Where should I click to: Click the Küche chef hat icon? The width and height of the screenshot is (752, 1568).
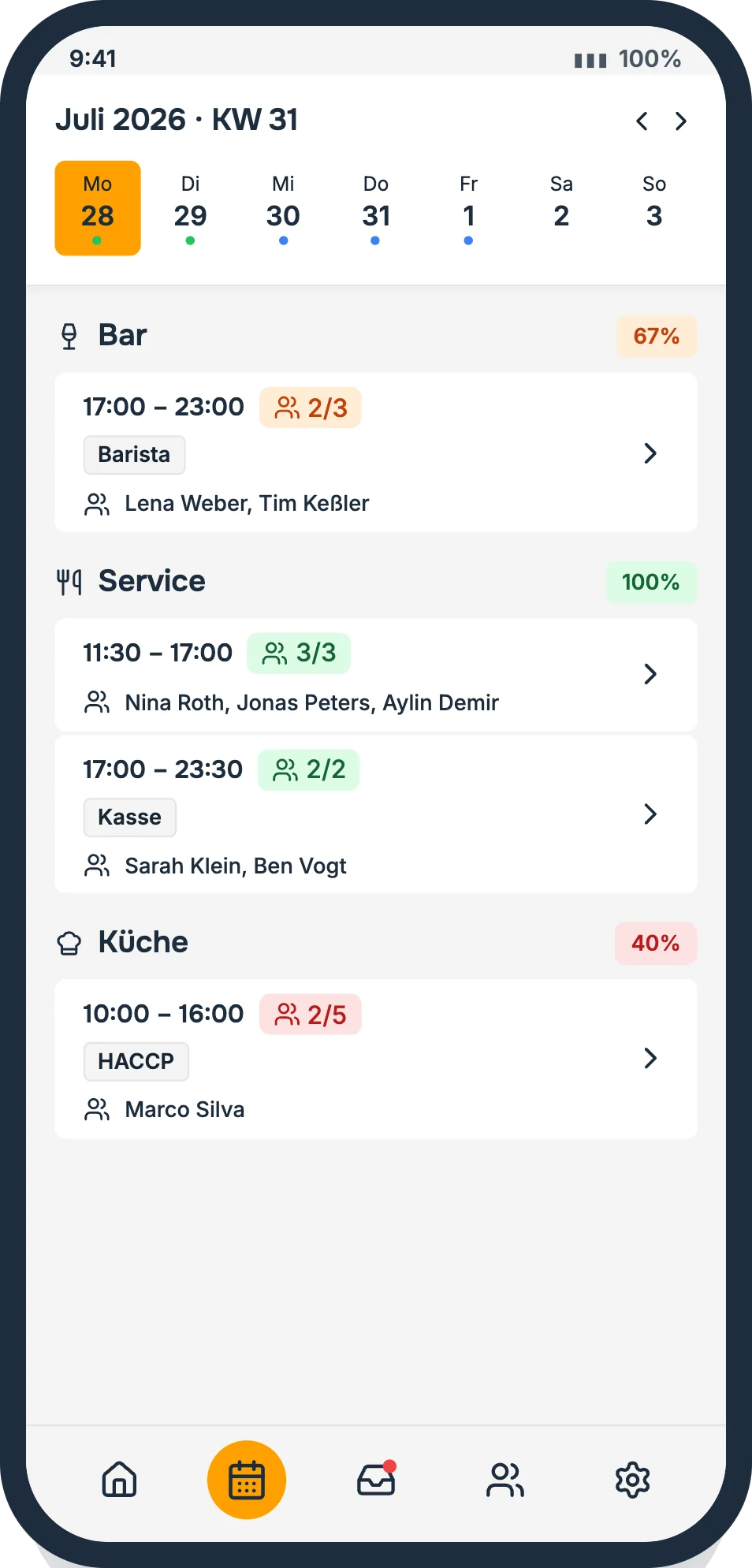pos(69,943)
